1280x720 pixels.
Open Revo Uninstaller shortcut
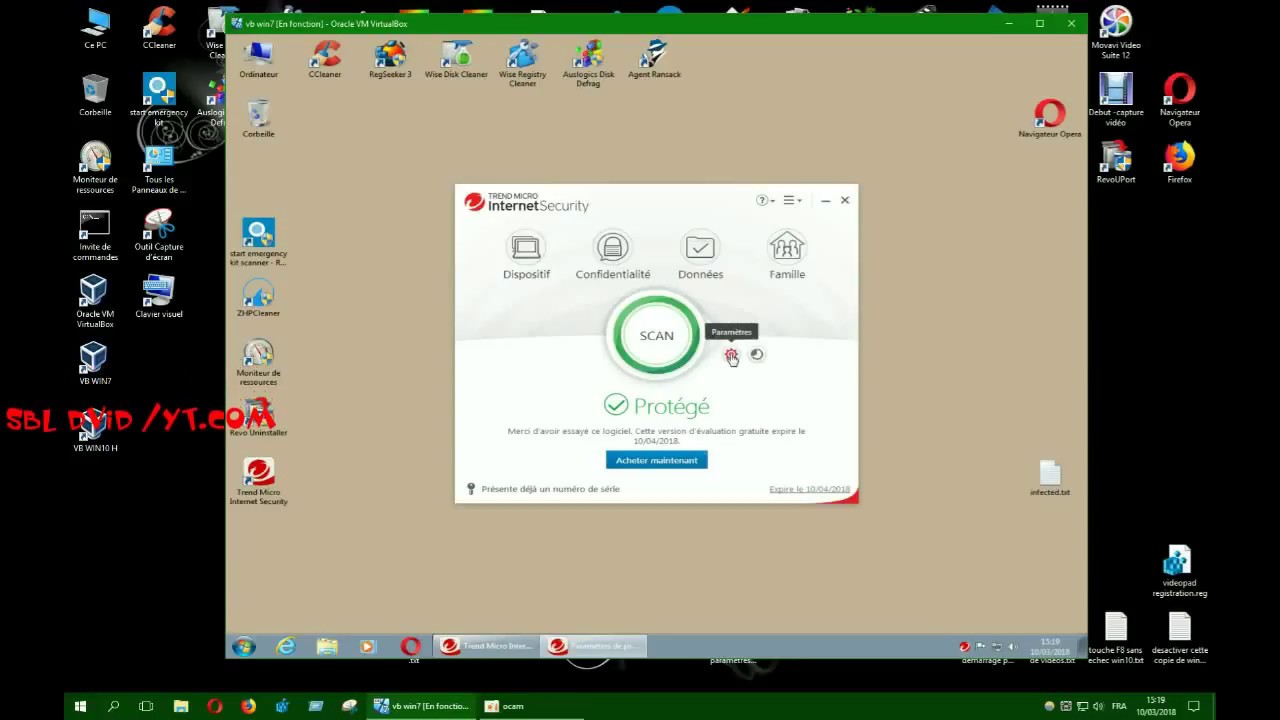point(258,417)
